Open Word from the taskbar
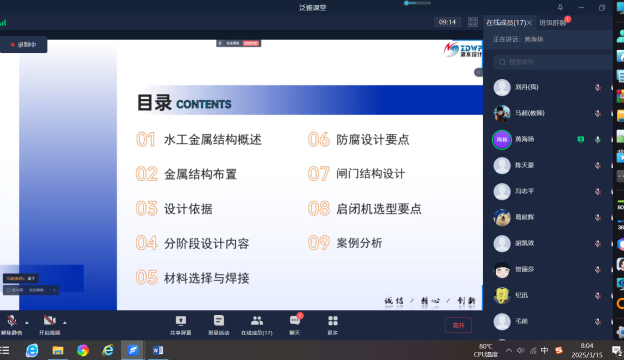624x360 pixels. [158, 350]
